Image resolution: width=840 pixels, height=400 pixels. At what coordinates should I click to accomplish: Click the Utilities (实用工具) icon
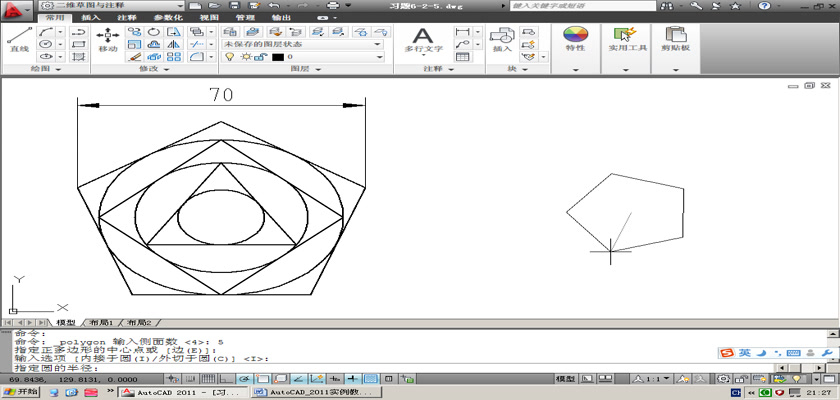628,40
